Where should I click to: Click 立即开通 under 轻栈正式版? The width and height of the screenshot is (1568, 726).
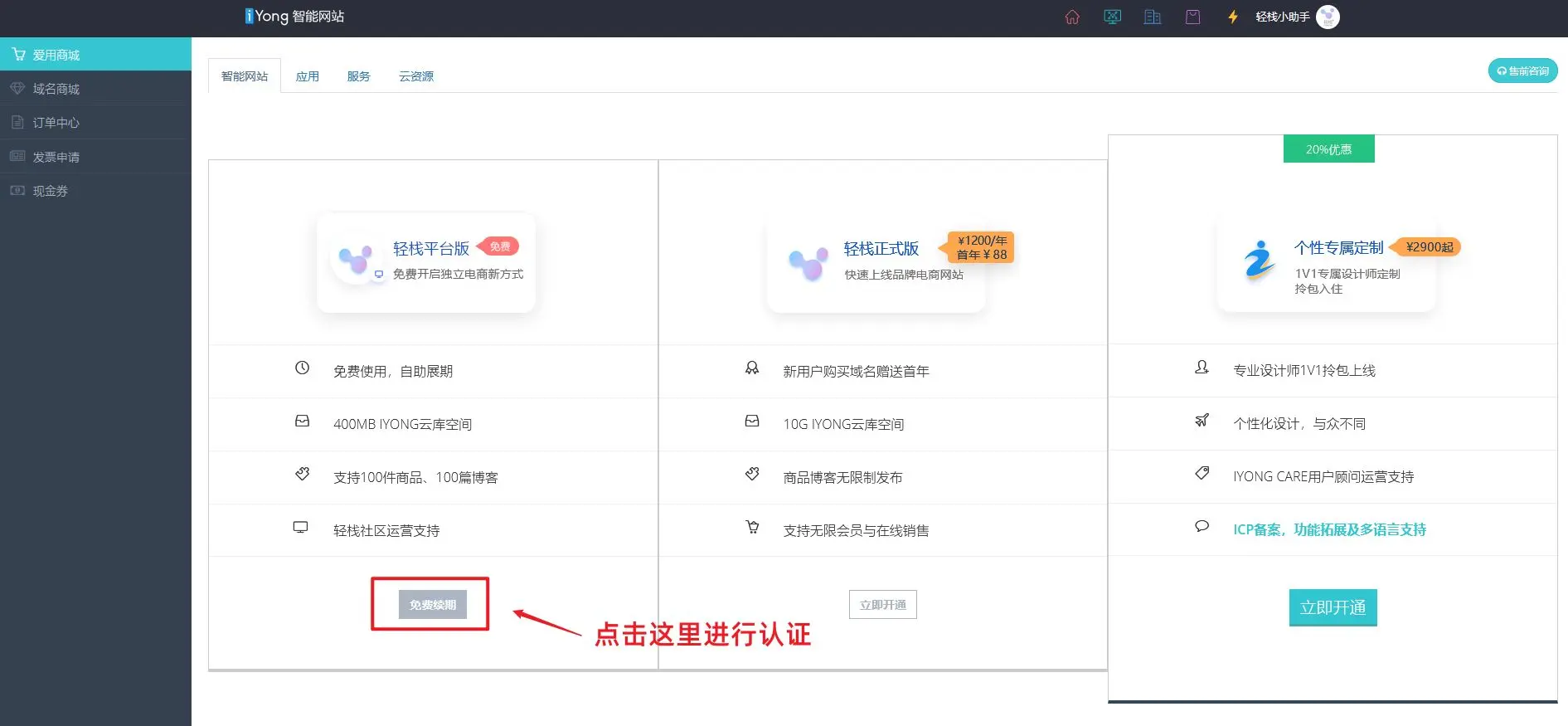882,605
